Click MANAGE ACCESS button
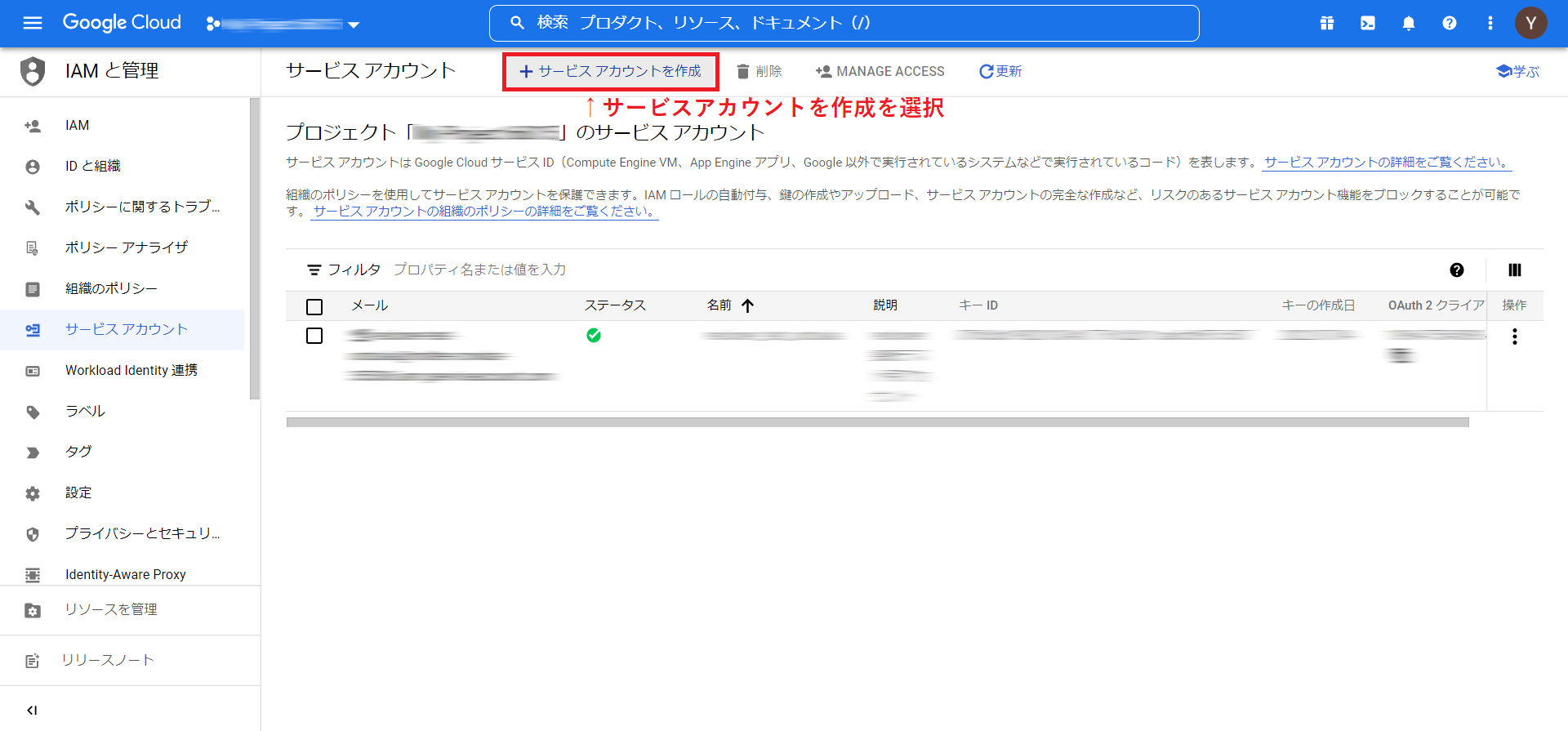This screenshot has height=731, width=1568. [880, 72]
